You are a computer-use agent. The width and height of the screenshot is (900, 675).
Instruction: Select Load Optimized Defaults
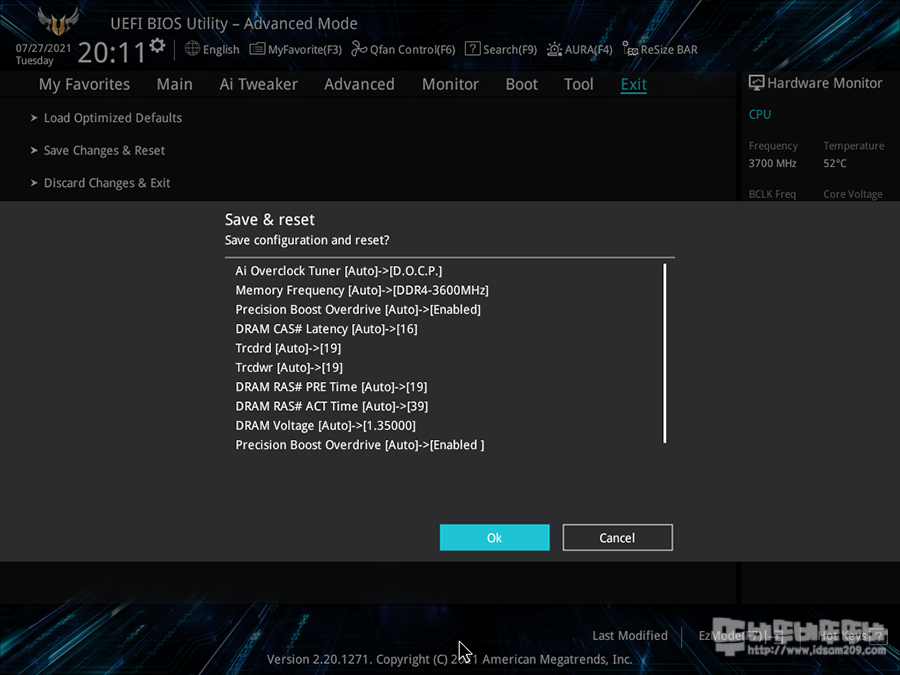[113, 118]
